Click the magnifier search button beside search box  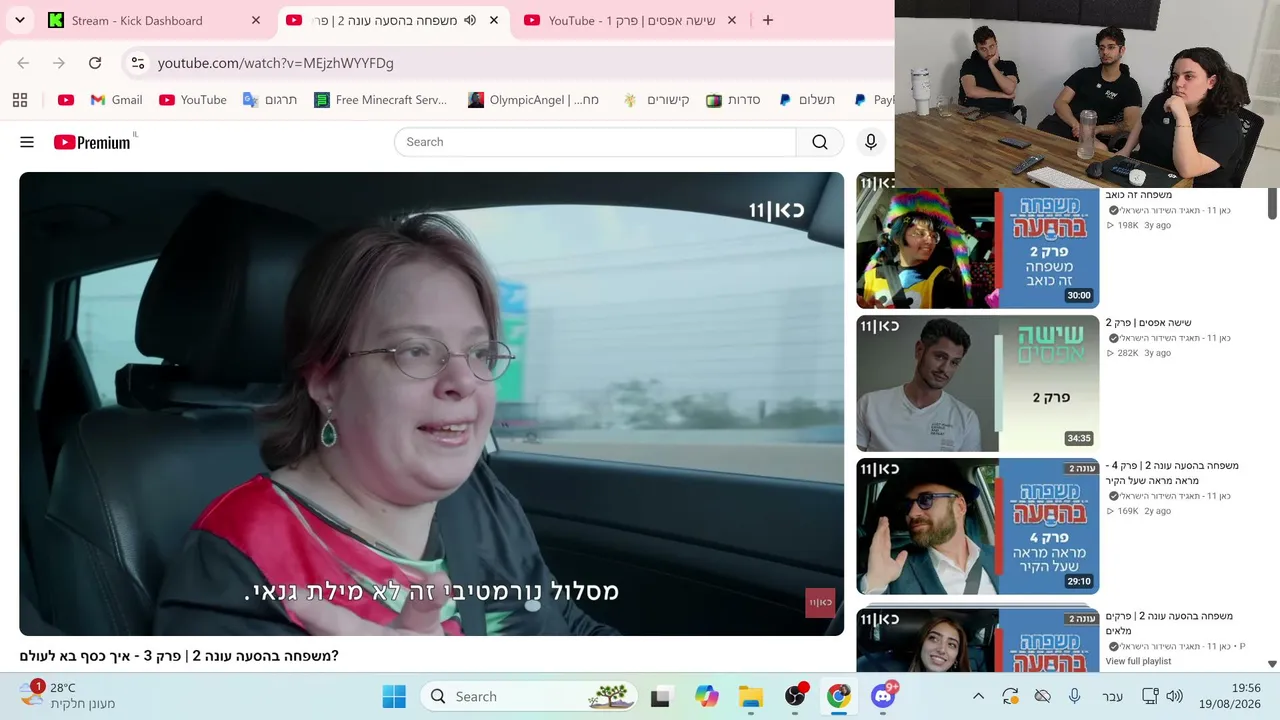pyautogui.click(x=820, y=142)
